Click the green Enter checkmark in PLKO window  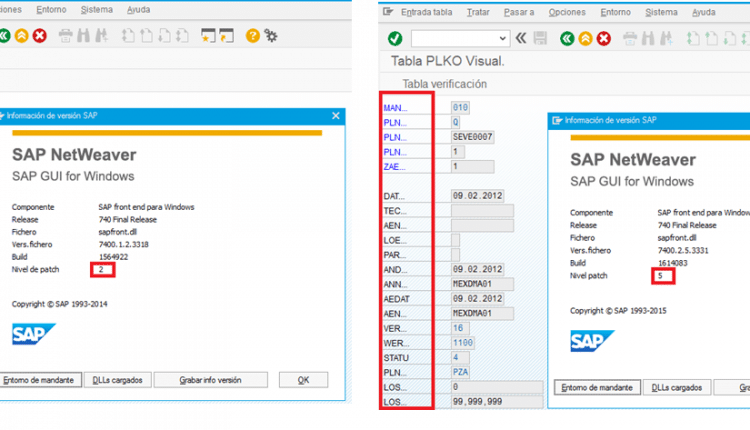pyautogui.click(x=395, y=38)
